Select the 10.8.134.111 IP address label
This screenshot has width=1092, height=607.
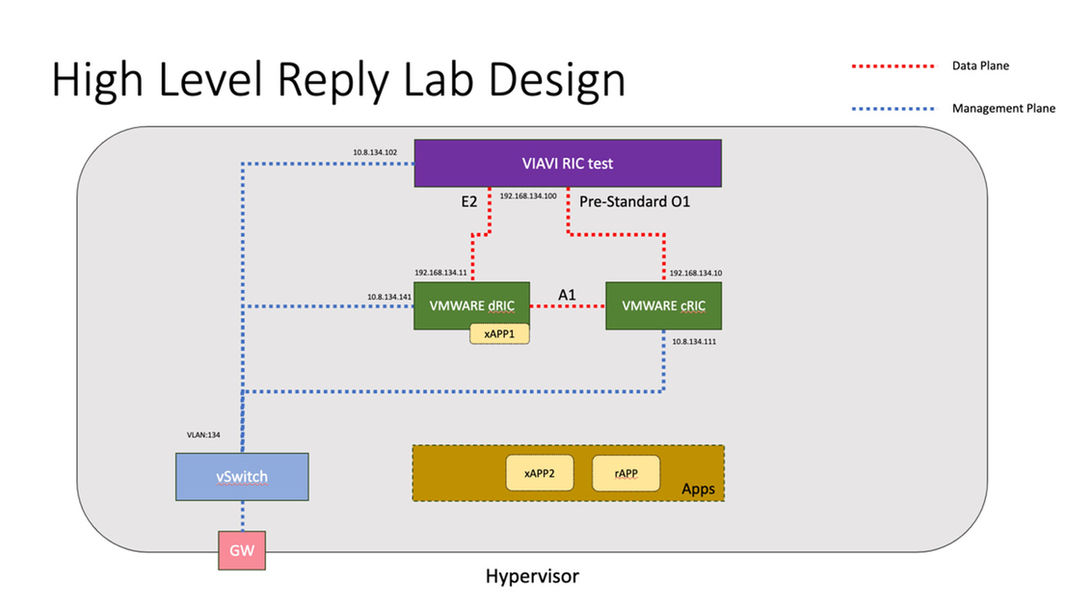point(694,341)
